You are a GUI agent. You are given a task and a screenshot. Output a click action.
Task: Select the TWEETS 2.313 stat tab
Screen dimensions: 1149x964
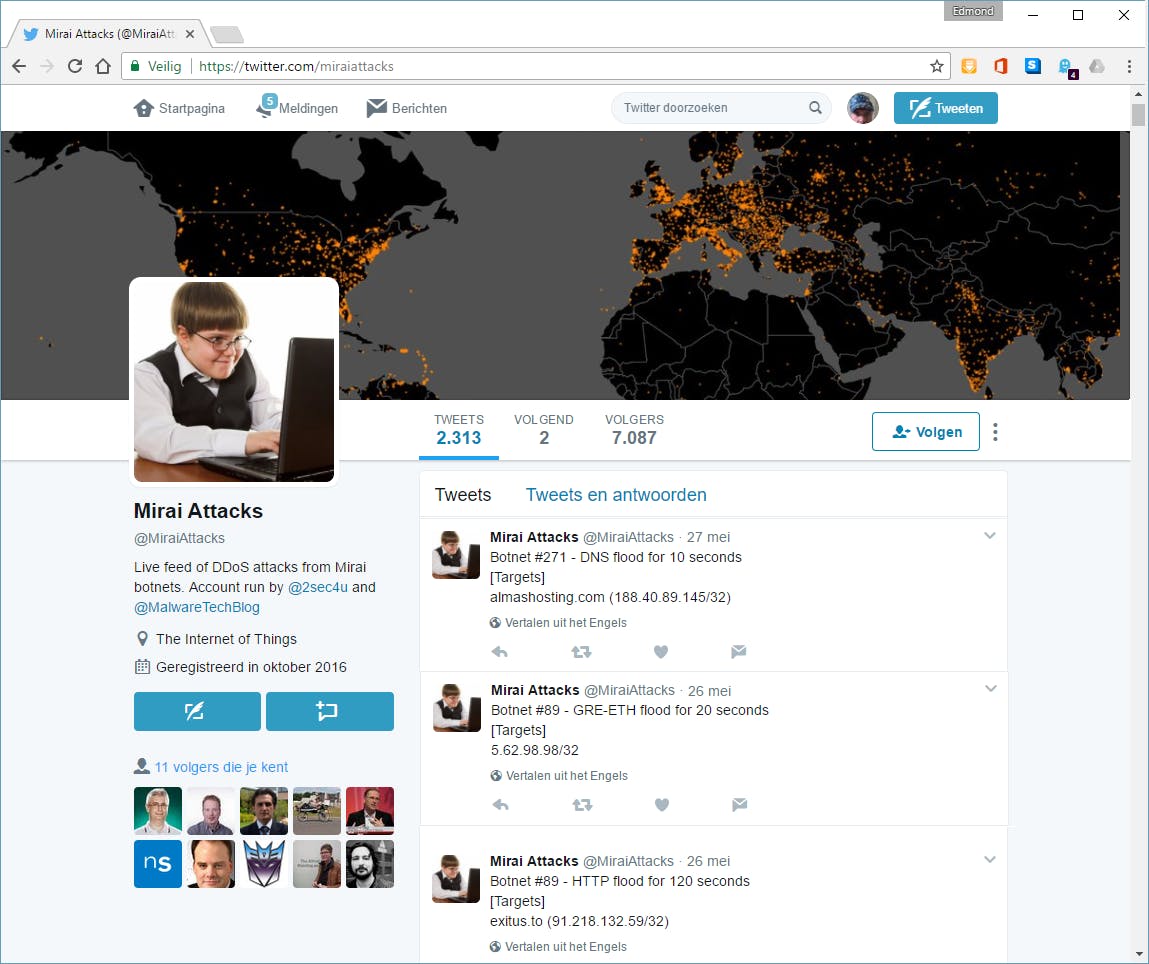click(459, 430)
